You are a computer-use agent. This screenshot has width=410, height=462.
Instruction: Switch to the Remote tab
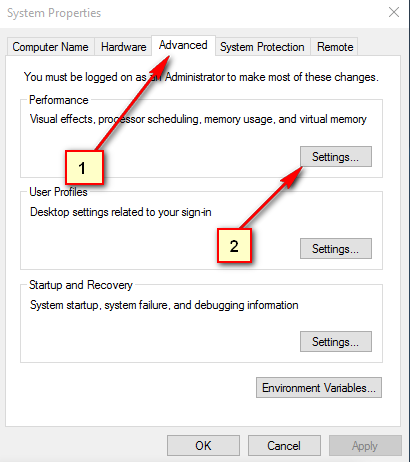click(x=335, y=47)
